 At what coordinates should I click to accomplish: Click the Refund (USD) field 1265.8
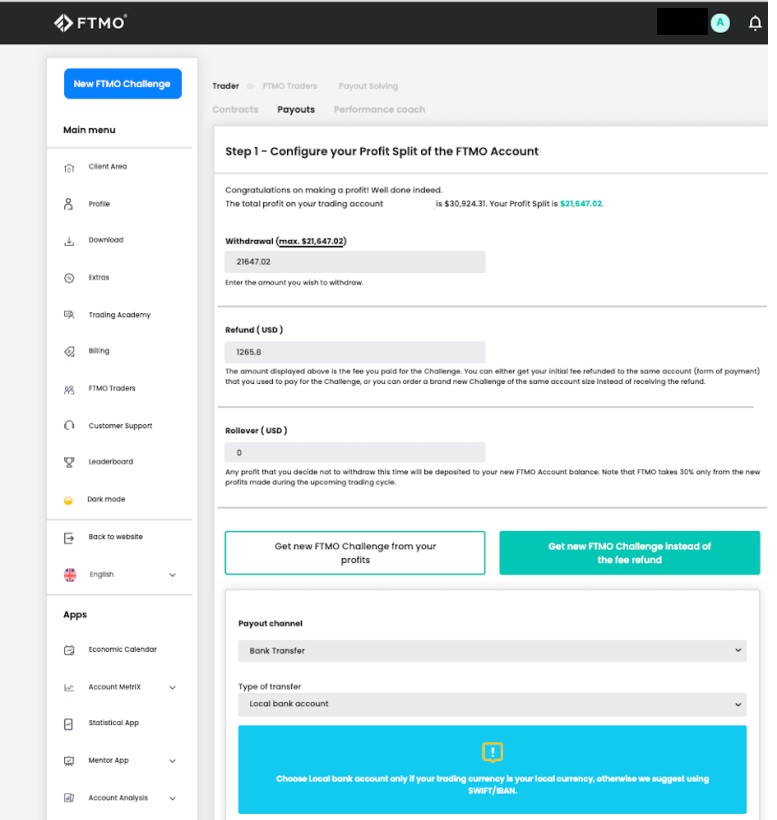coord(355,352)
